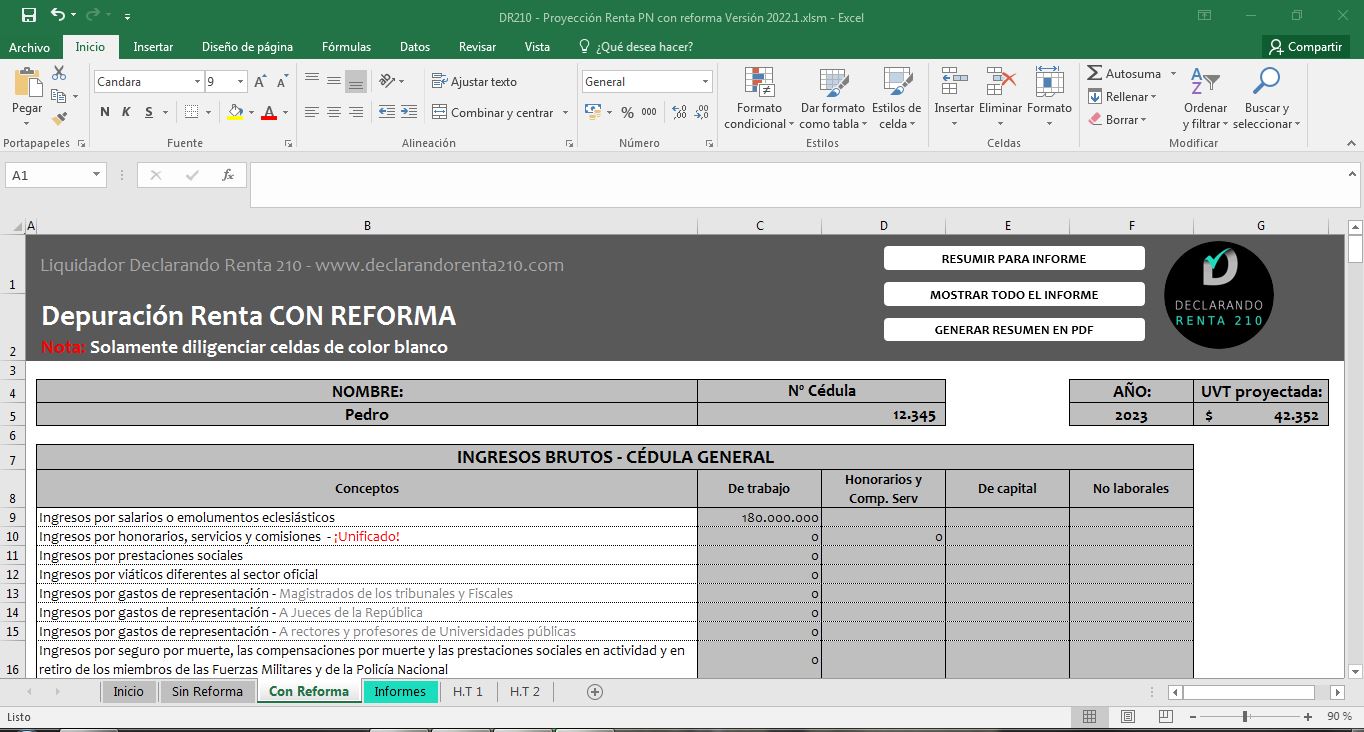Open the Candara font name dropdown
This screenshot has width=1364, height=732.
click(x=197, y=82)
